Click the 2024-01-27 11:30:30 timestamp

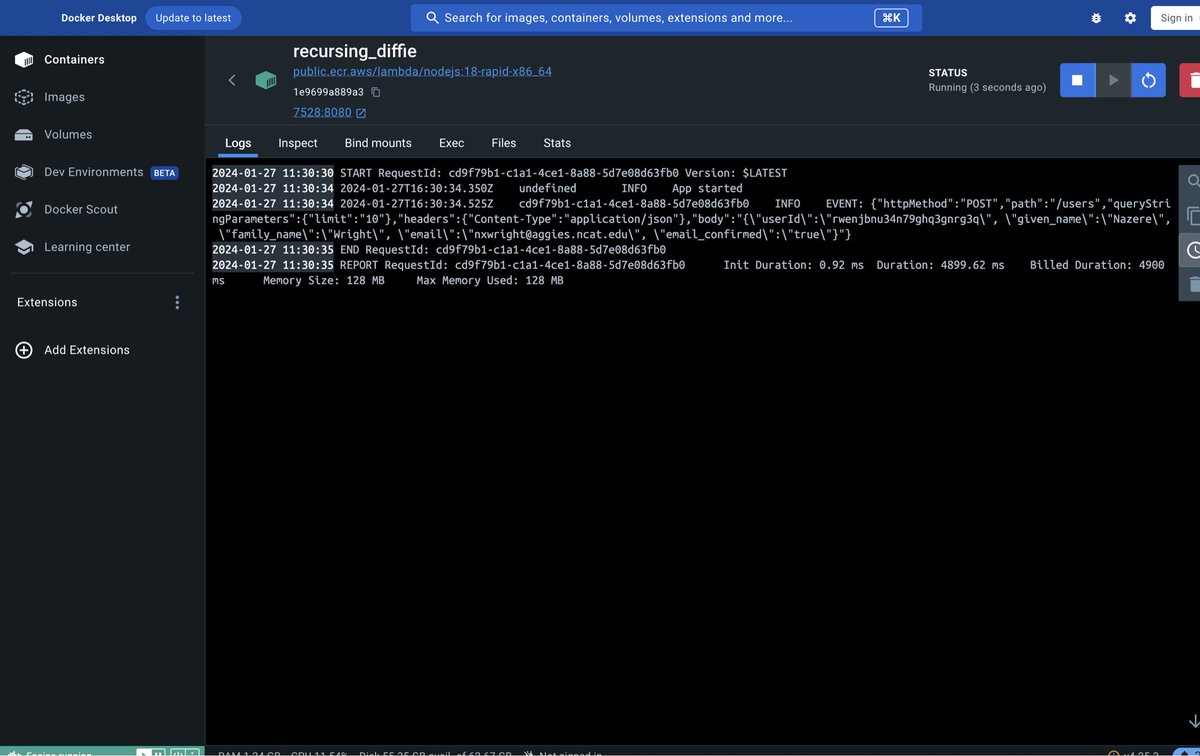(273, 173)
